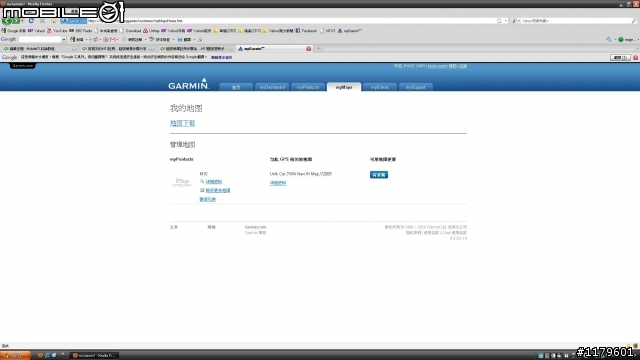Click the Windows Start button
The width and height of the screenshot is (640, 360).
point(15,356)
